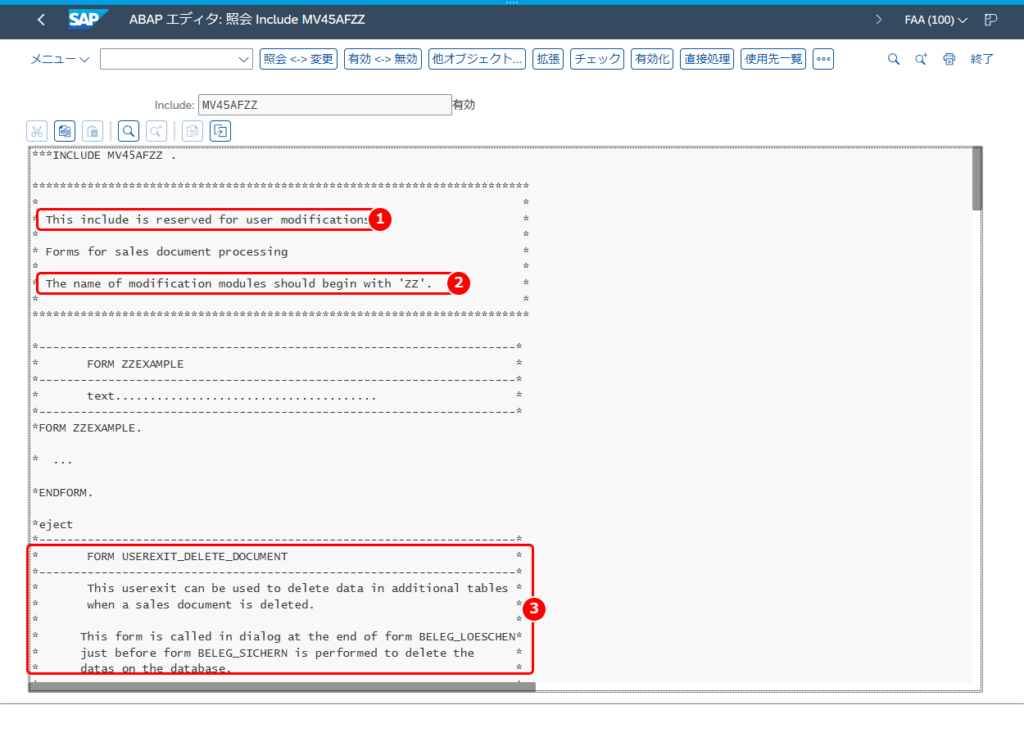Expand the メニュー dropdown
Screen dimensions: 1024x737
(59, 59)
